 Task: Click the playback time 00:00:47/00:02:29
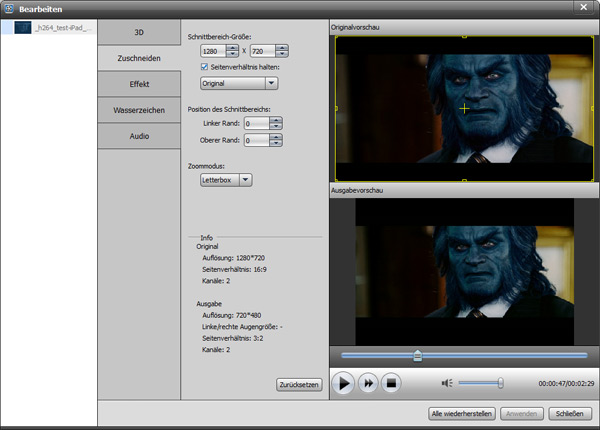[x=566, y=383]
